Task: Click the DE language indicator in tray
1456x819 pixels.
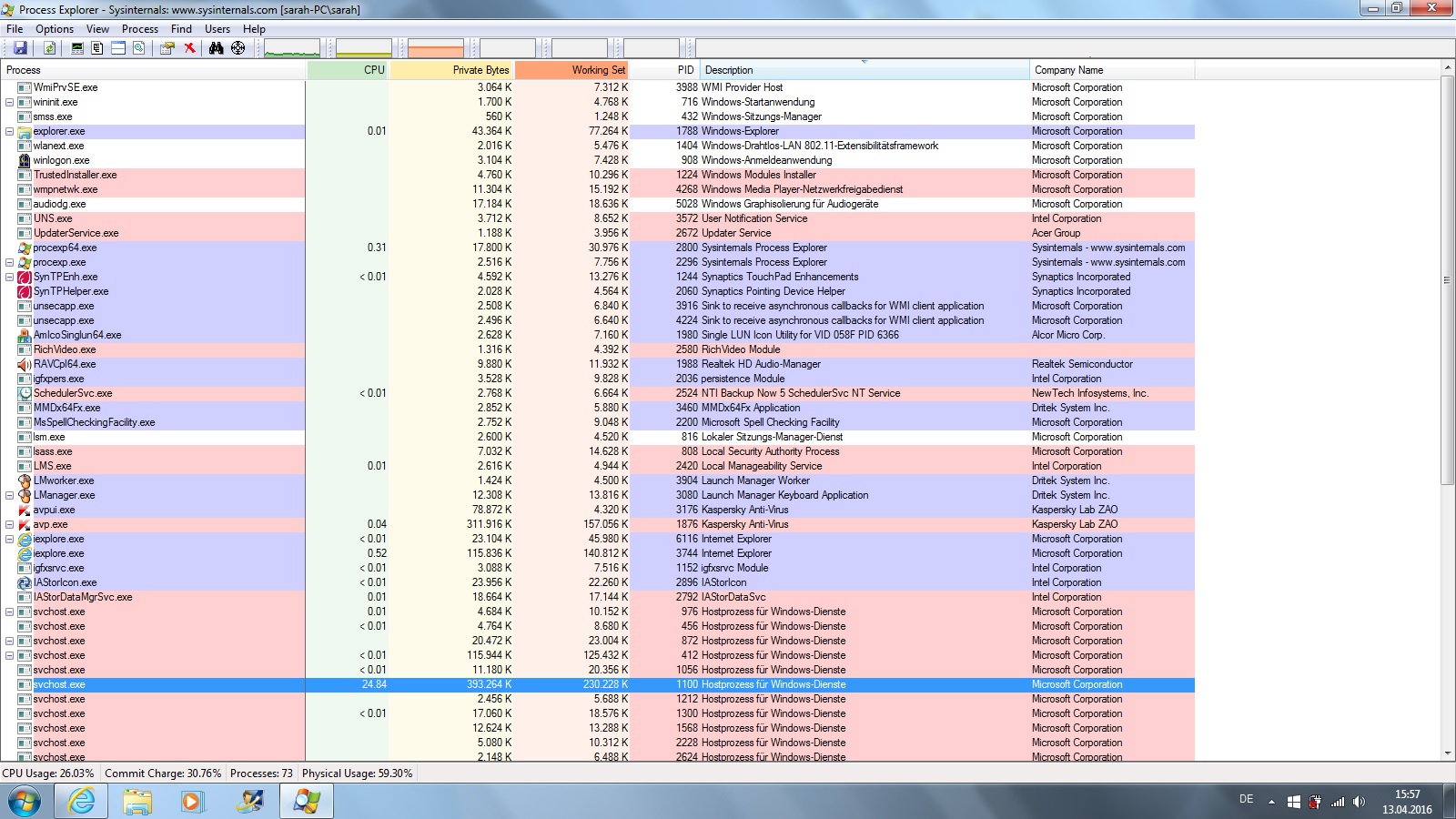Action: pos(1246,799)
